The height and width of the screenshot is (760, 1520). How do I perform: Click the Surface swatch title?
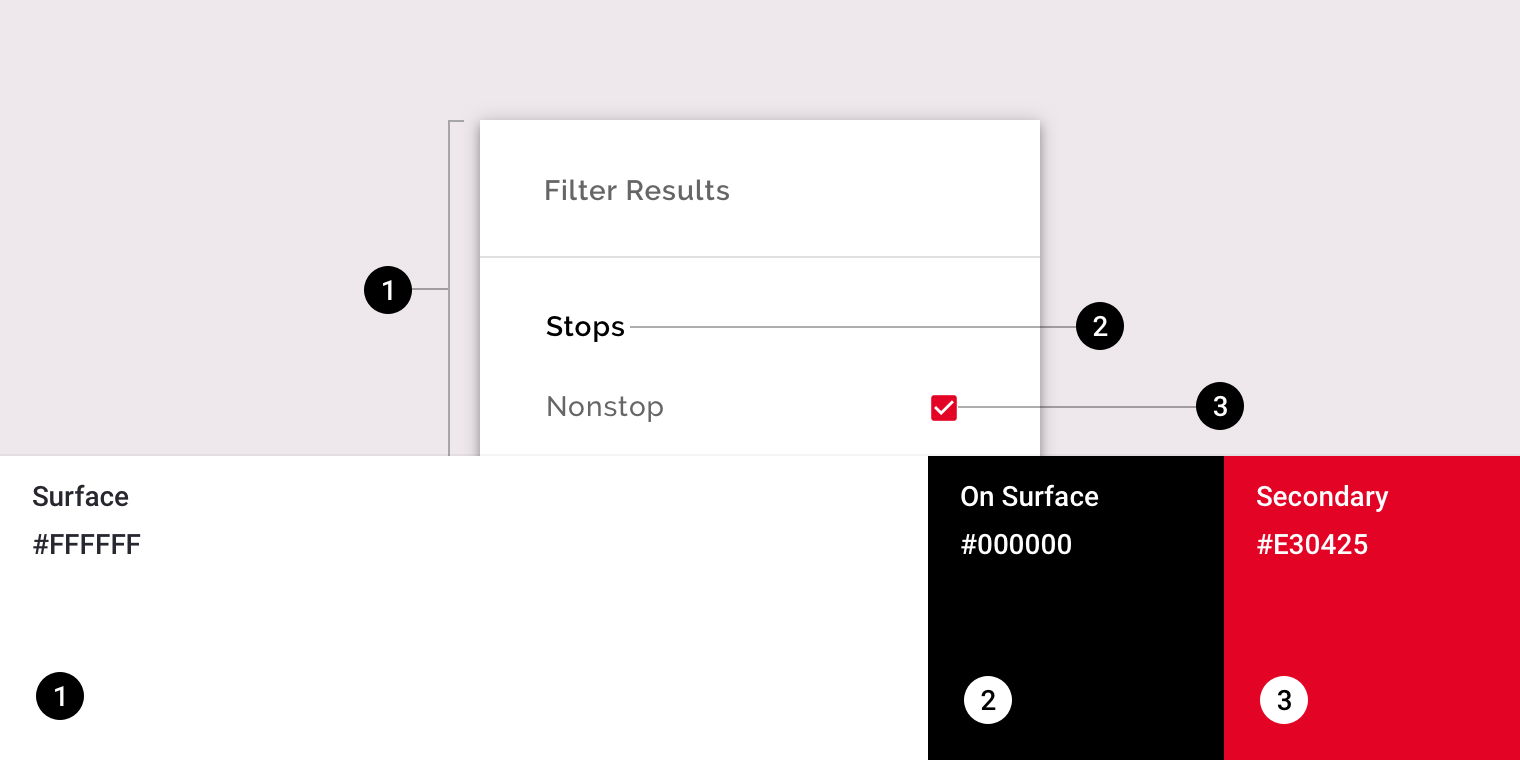click(81, 497)
